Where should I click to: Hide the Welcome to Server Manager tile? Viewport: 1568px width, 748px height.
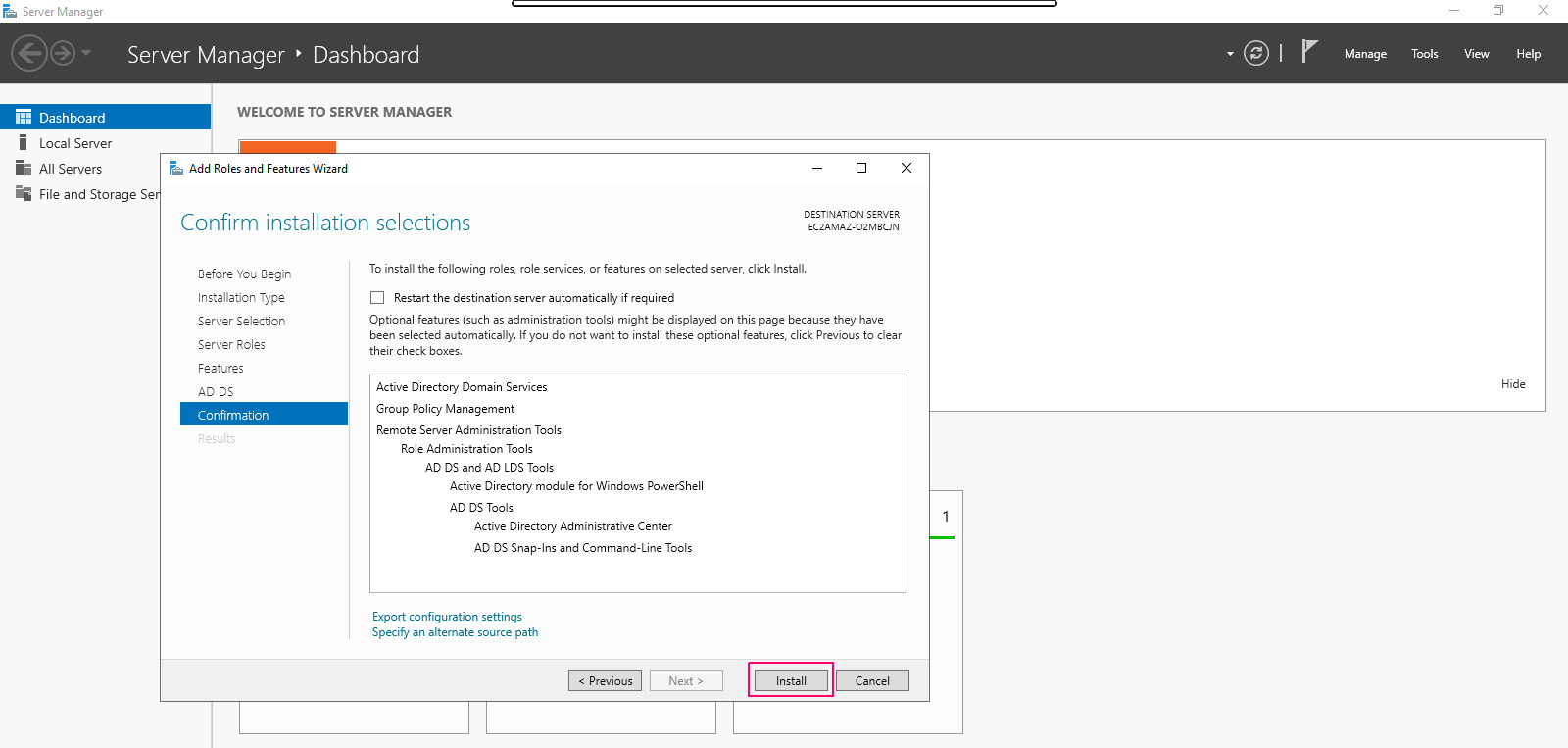1513,384
